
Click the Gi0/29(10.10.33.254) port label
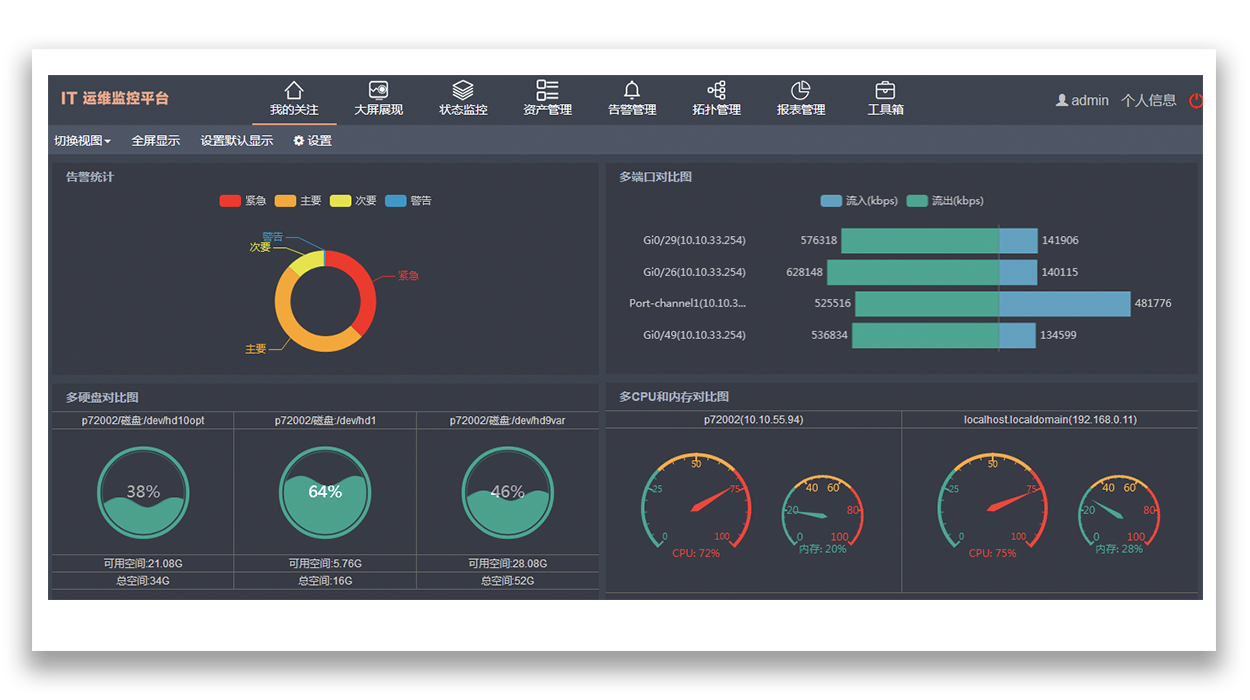click(x=694, y=241)
